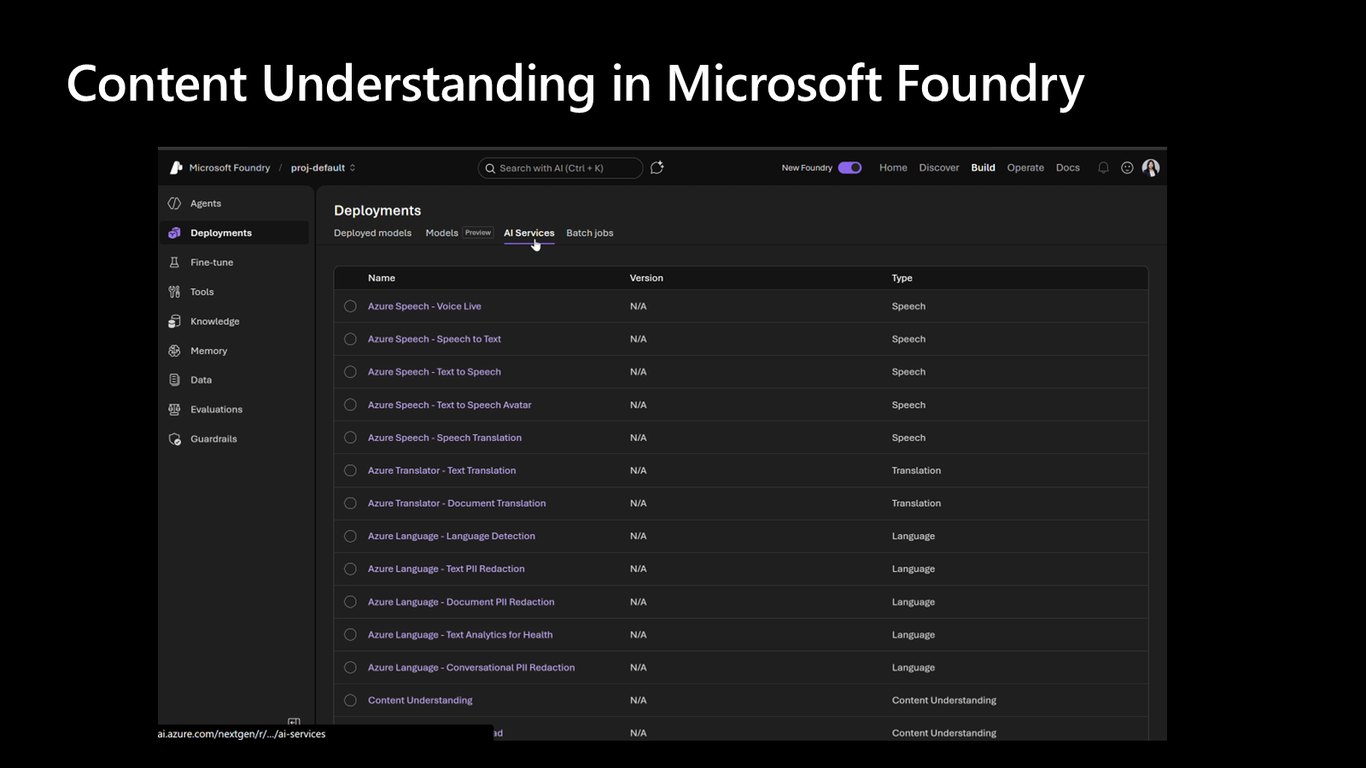Select the Azure Speech - Voice Live radio button
Screen dimensions: 1366x768
[x=350, y=306]
